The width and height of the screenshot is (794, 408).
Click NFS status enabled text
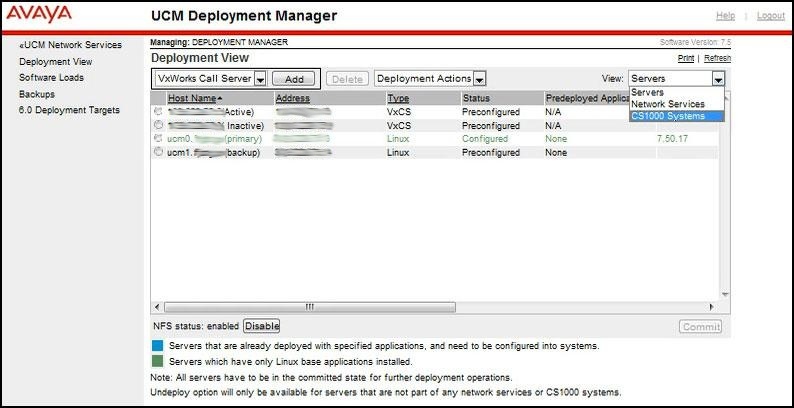point(196,327)
